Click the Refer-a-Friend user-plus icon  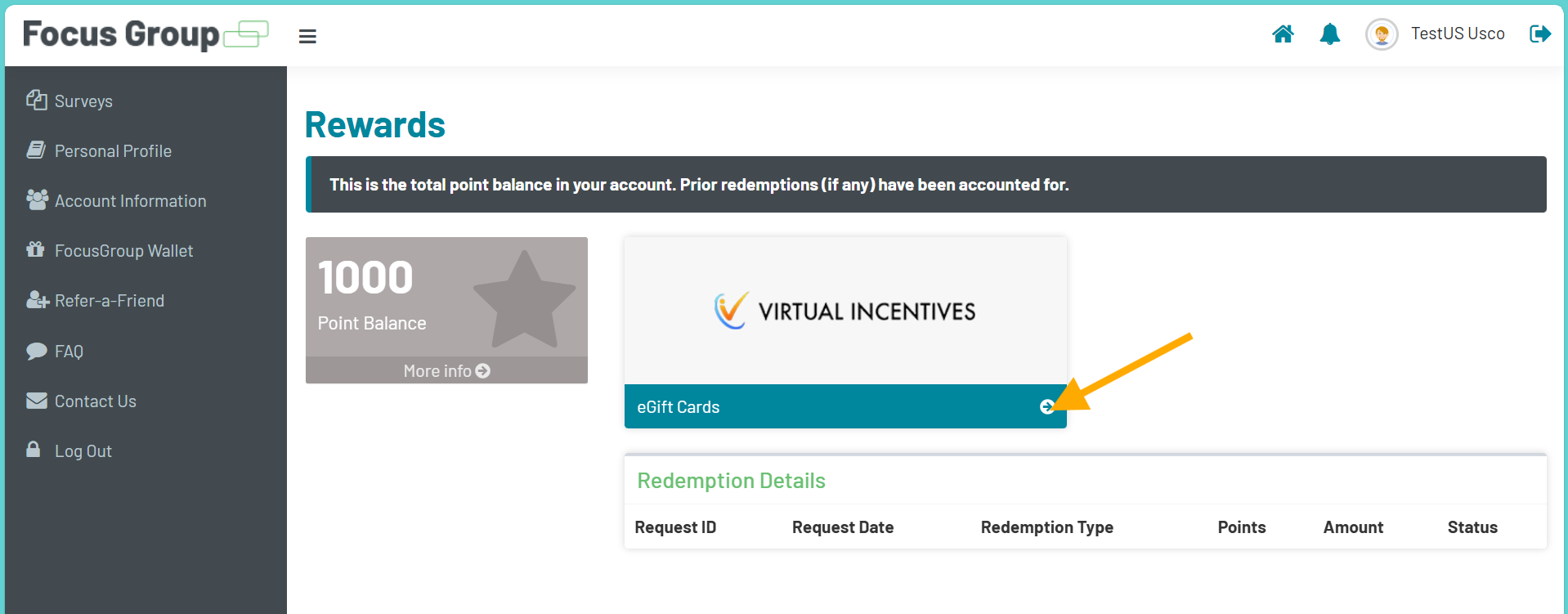tap(38, 300)
